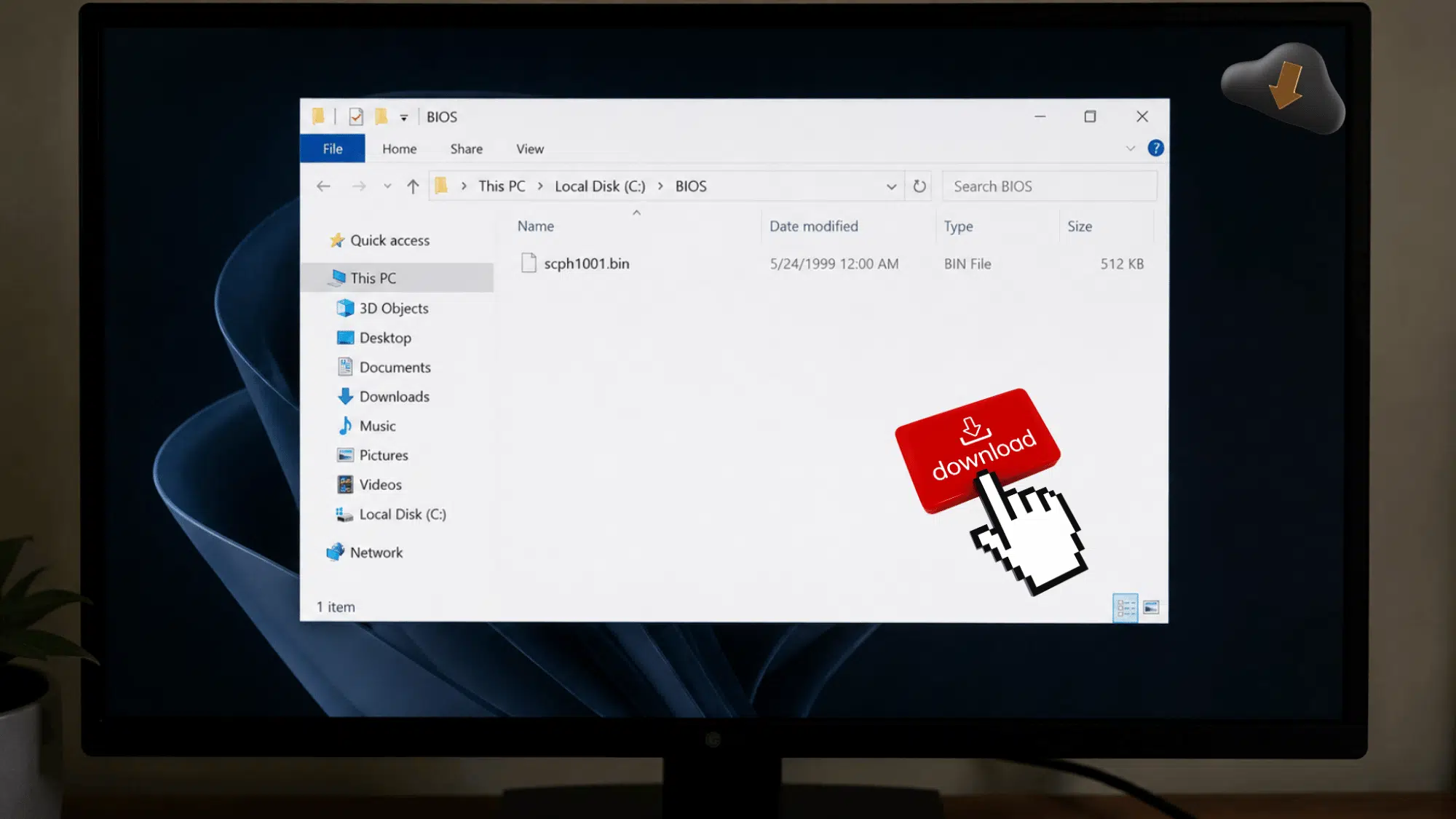
Task: Select This PC in navigation pane
Action: click(x=373, y=278)
